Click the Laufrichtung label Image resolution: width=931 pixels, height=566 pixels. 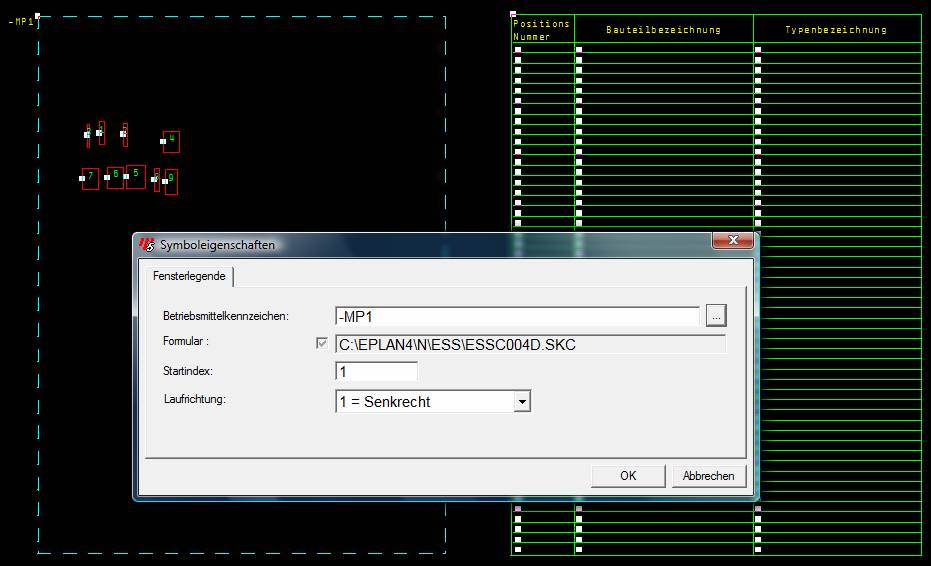click(195, 399)
